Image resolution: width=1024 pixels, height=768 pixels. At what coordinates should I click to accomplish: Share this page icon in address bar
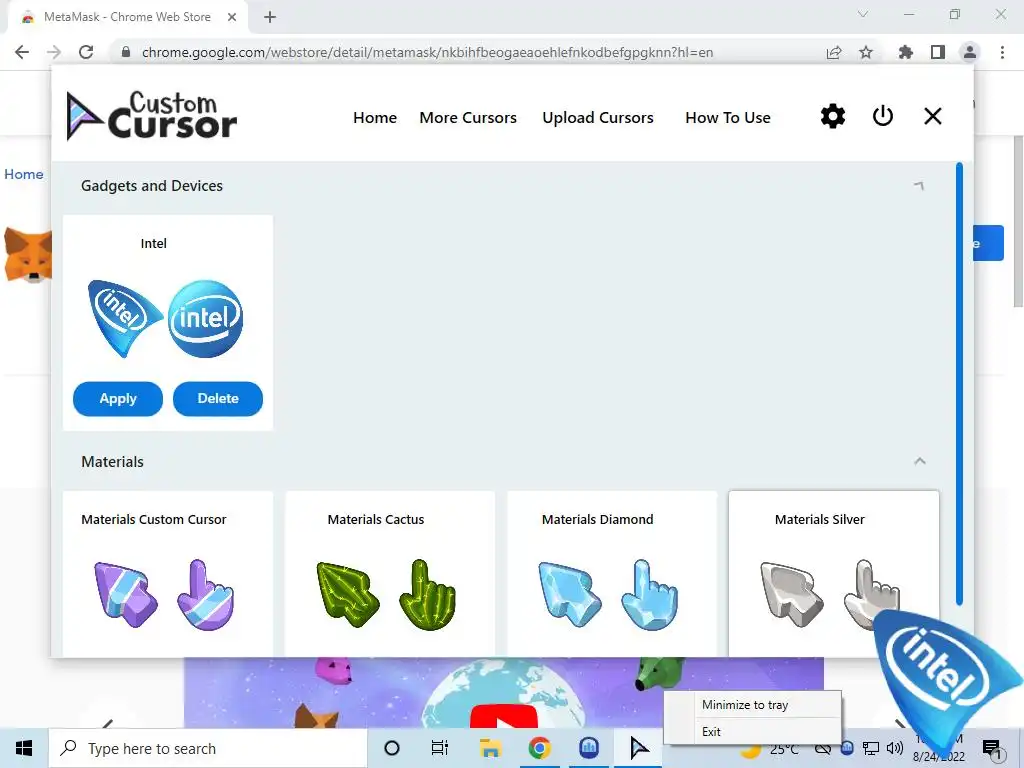coord(834,52)
